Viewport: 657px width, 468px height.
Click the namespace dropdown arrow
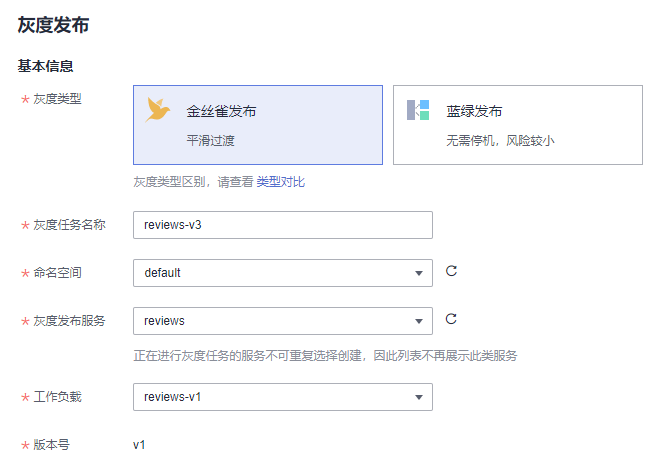419,272
